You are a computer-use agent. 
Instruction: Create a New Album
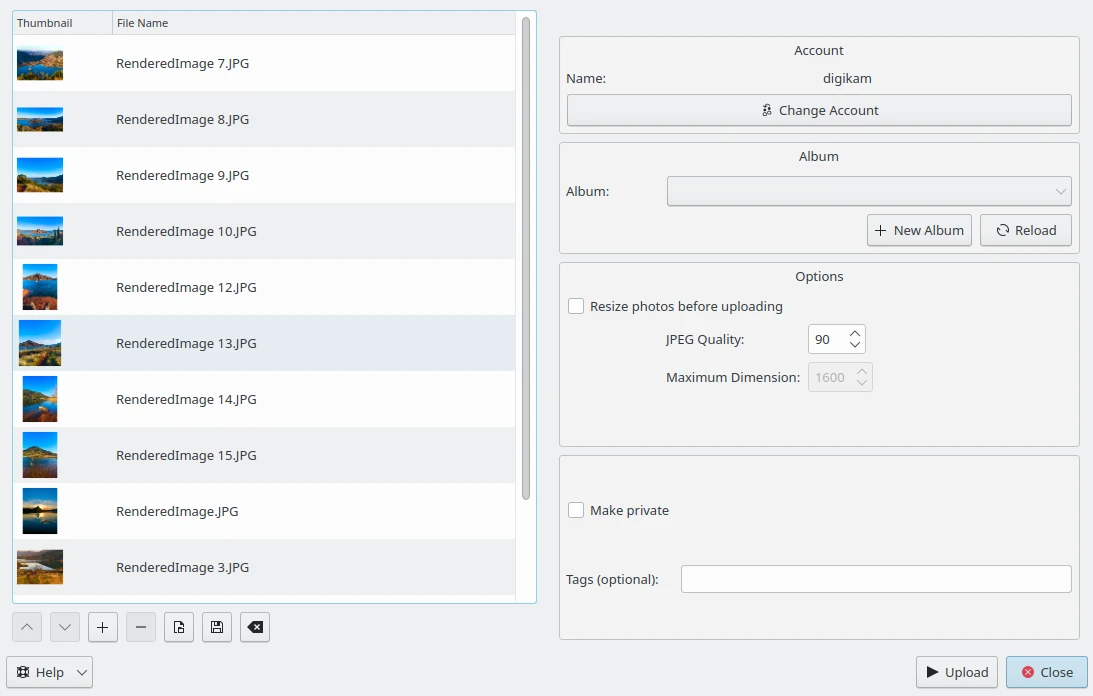click(x=919, y=230)
